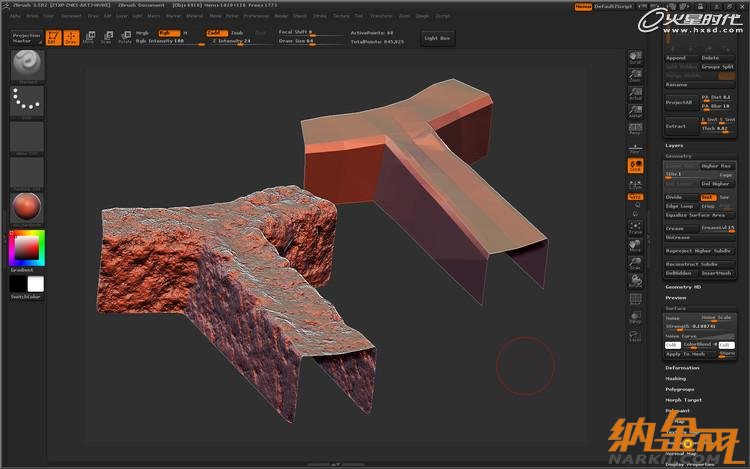Click the Local symmetry icon in right shelf

635,166
